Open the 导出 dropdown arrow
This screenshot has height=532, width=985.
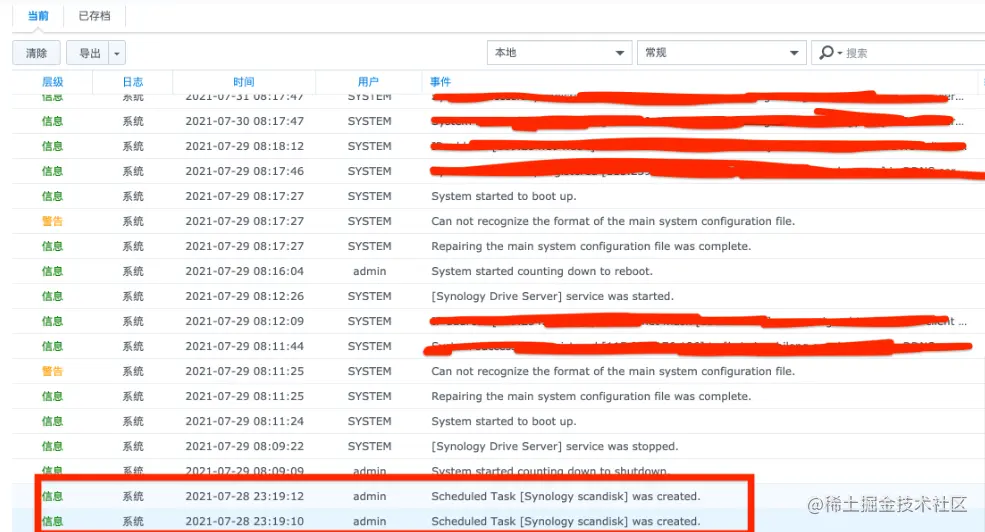tap(117, 53)
